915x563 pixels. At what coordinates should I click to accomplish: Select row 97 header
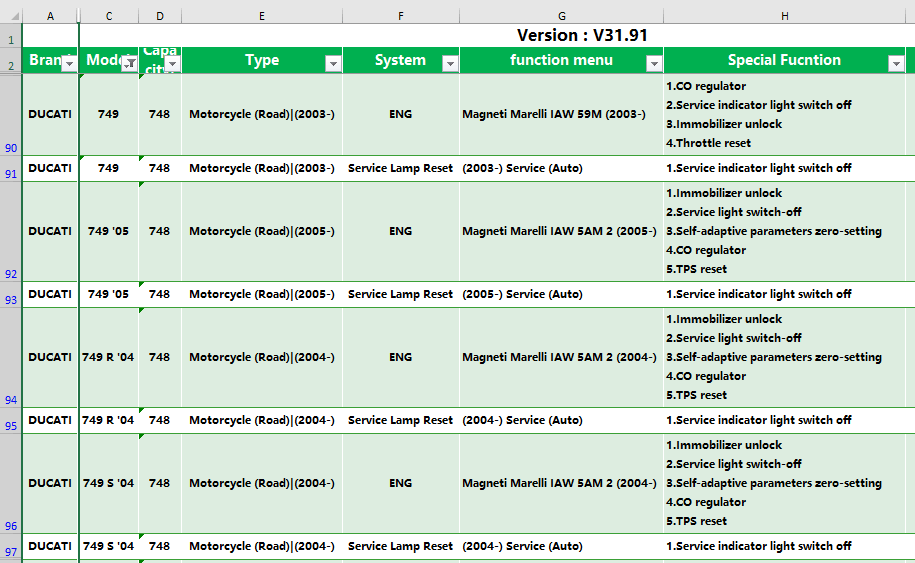click(x=11, y=547)
